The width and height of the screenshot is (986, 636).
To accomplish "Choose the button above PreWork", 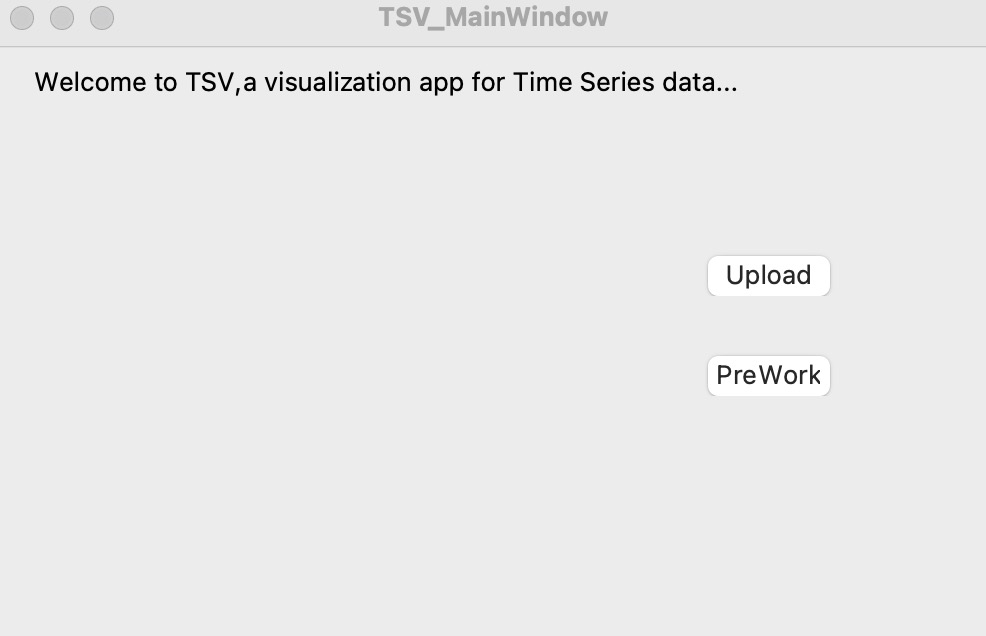I will pyautogui.click(x=768, y=276).
